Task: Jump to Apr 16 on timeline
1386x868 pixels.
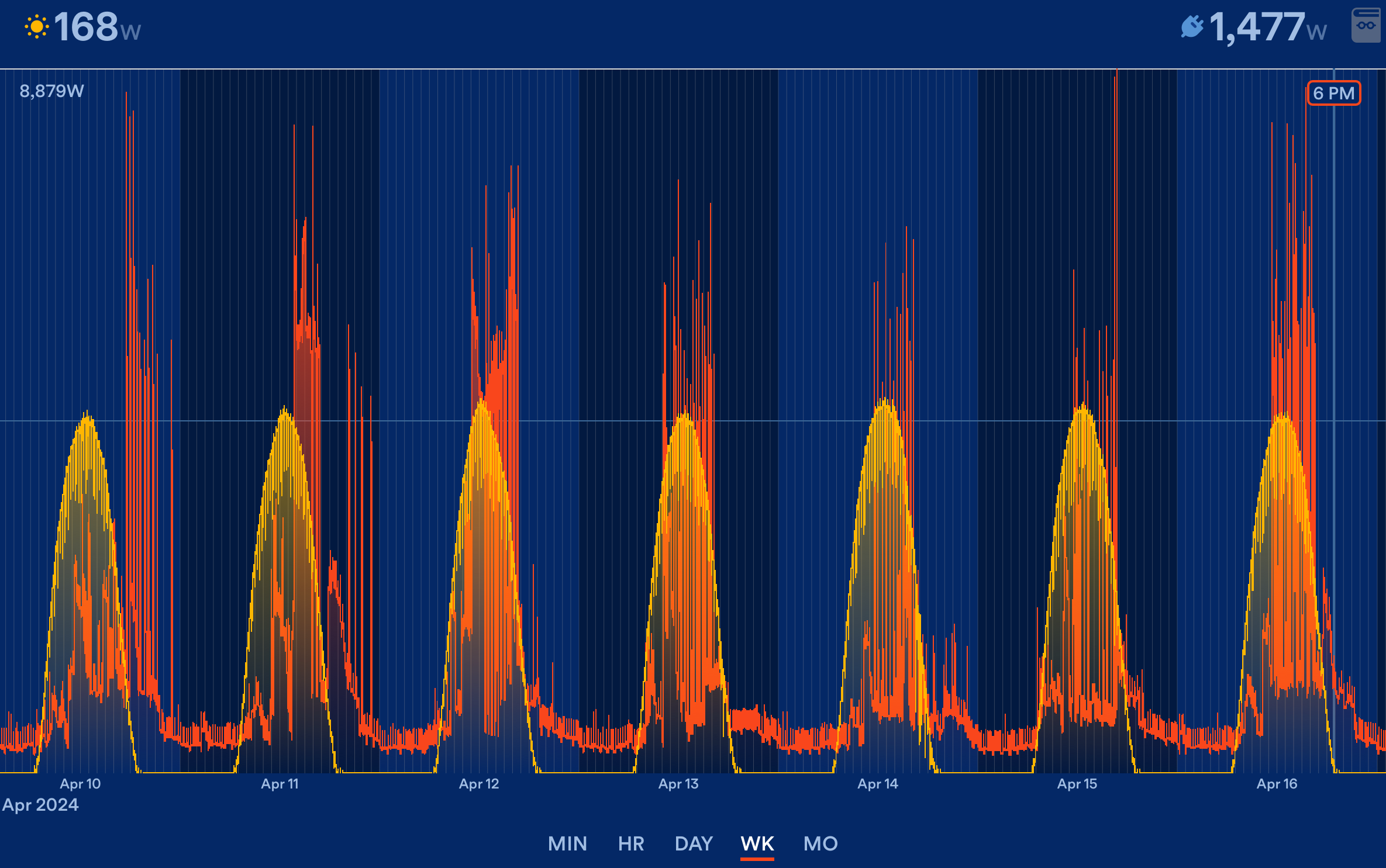Action: coord(1277,784)
